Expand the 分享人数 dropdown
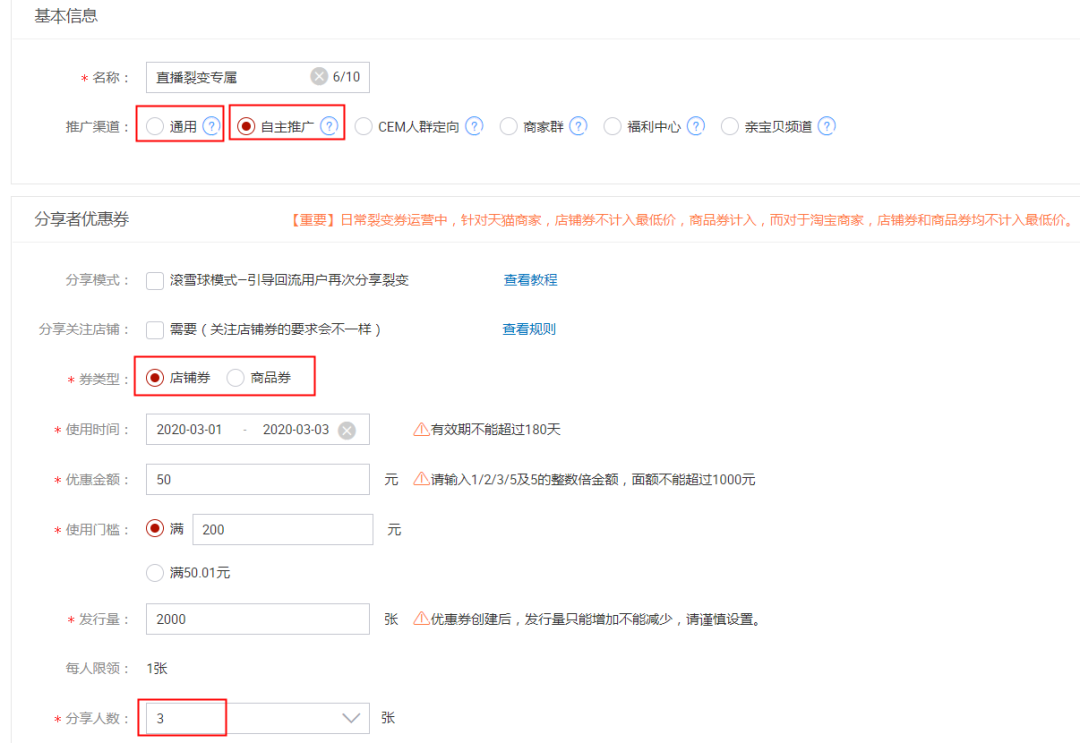Screen dimensions: 1080x743 pyautogui.click(x=351, y=718)
